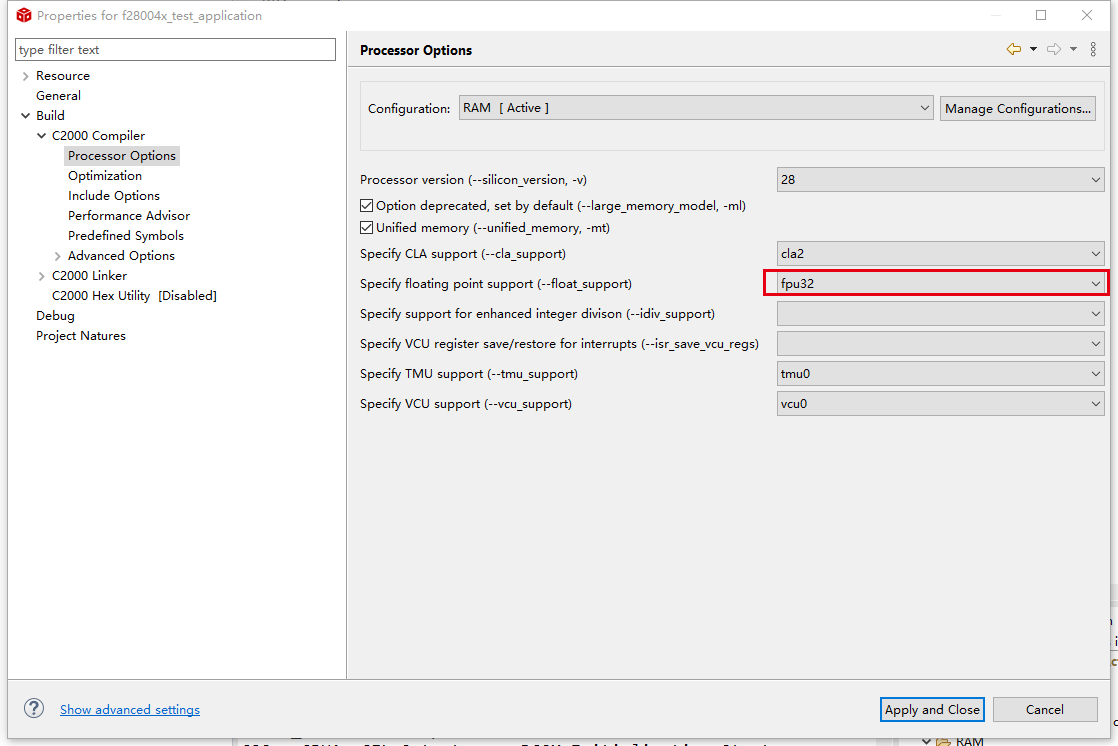Select Include Options tree item
The image size is (1118, 746).
click(x=114, y=195)
